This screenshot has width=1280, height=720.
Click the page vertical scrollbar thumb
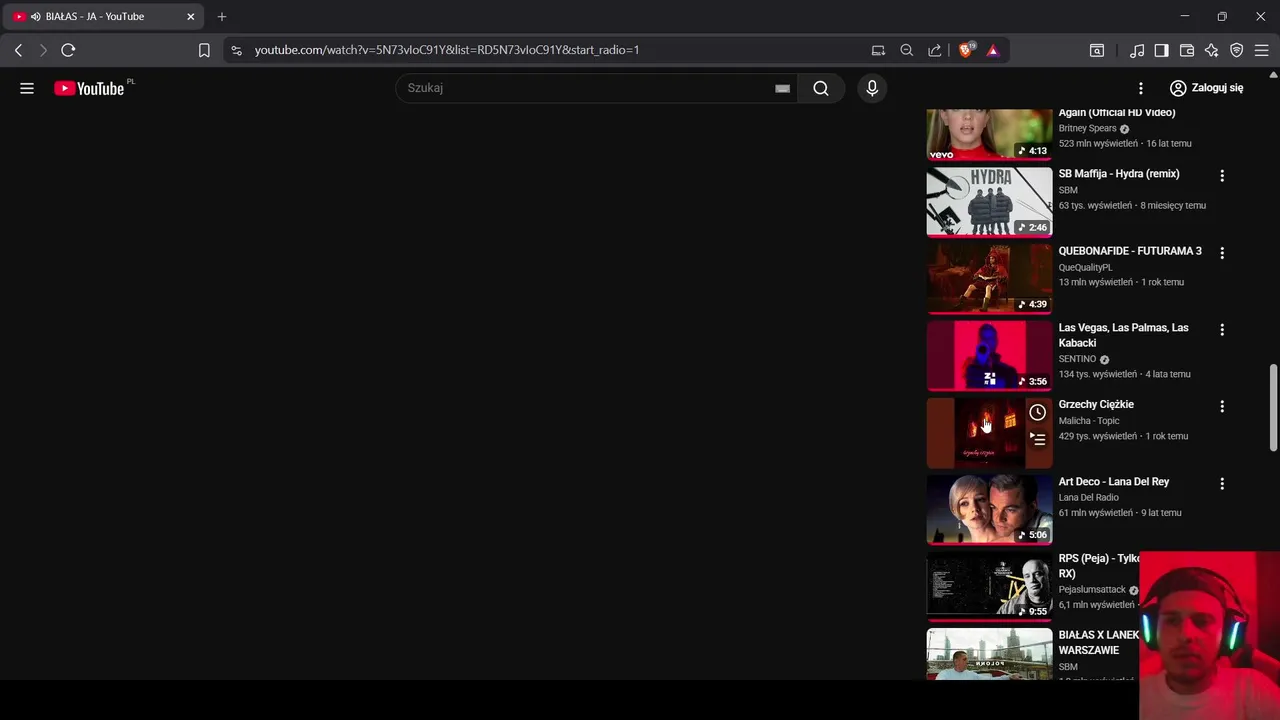1273,407
